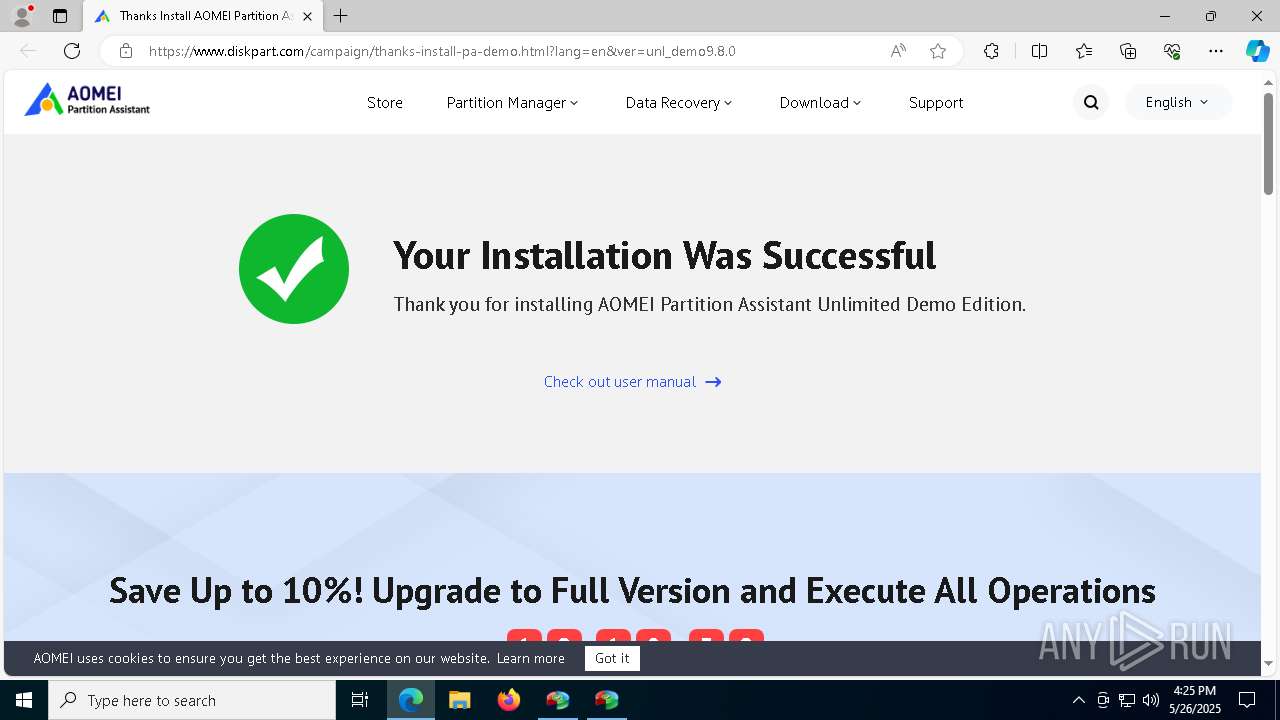
Task: Launch the Copilot sidebar icon
Action: [x=1257, y=51]
